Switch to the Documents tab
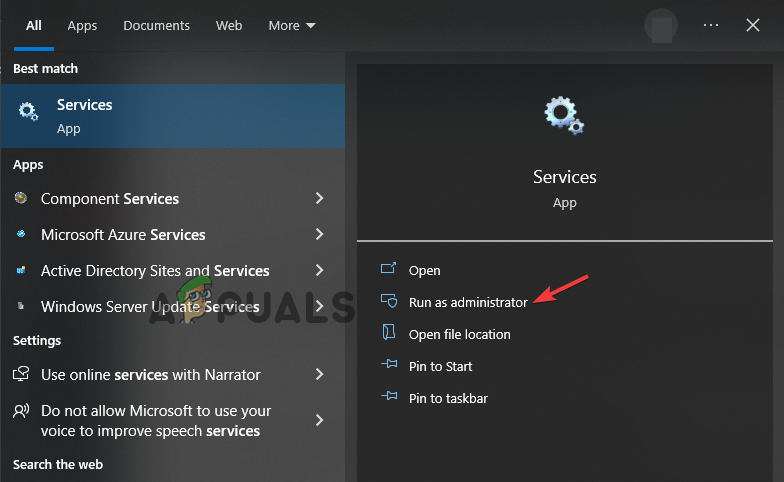784x482 pixels. coord(156,26)
